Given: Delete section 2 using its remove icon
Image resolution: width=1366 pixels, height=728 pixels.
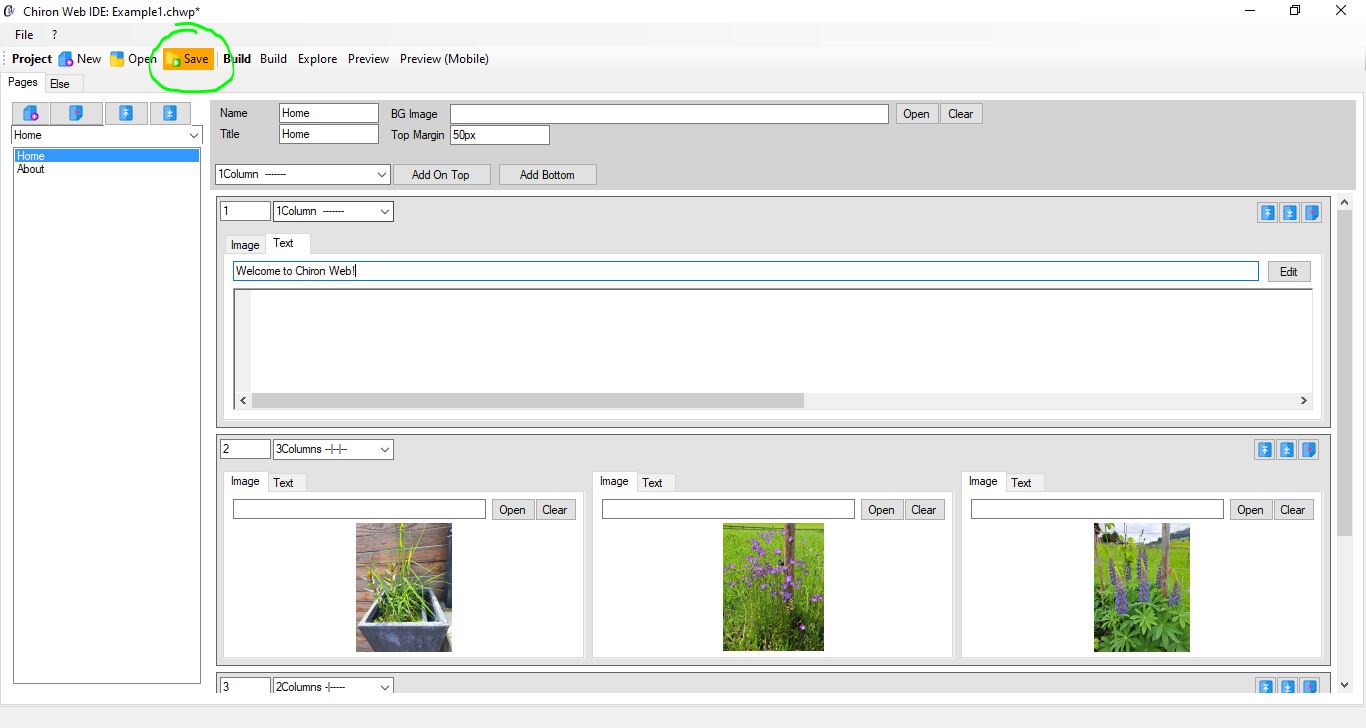Looking at the screenshot, I should pyautogui.click(x=1309, y=450).
